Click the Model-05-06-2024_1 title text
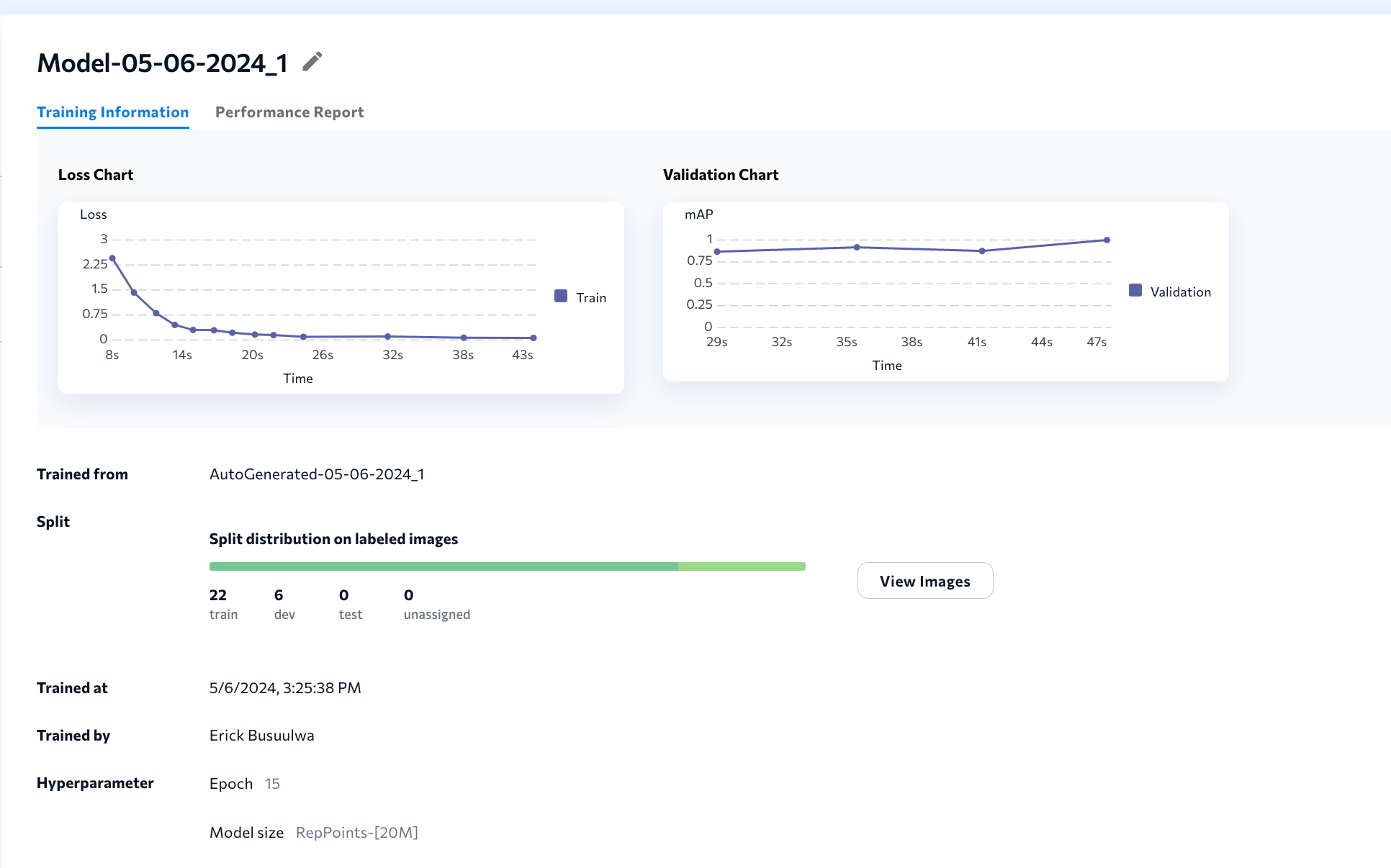Viewport: 1391px width, 868px height. pyautogui.click(x=163, y=63)
